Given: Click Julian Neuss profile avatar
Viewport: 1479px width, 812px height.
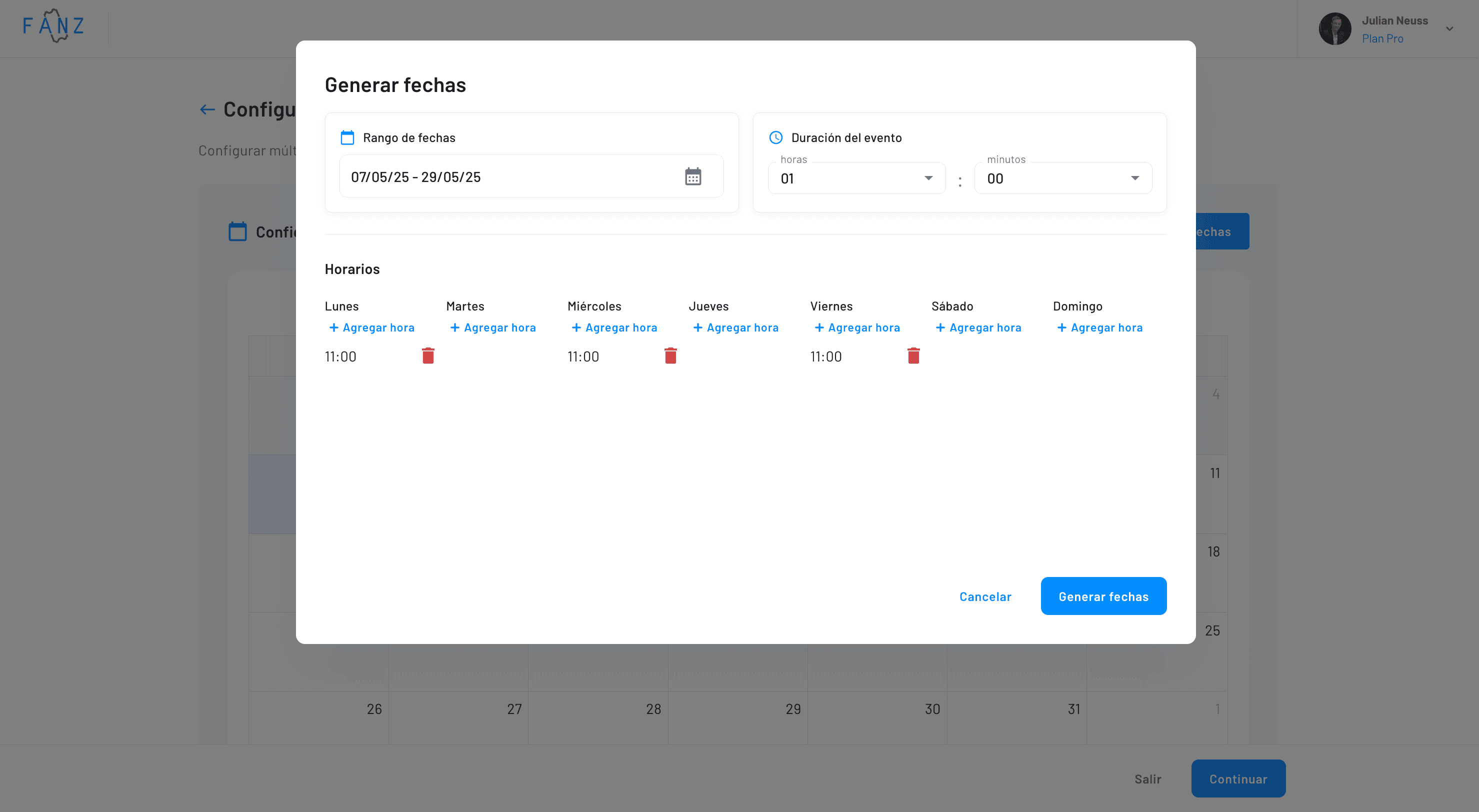Looking at the screenshot, I should click(x=1334, y=28).
